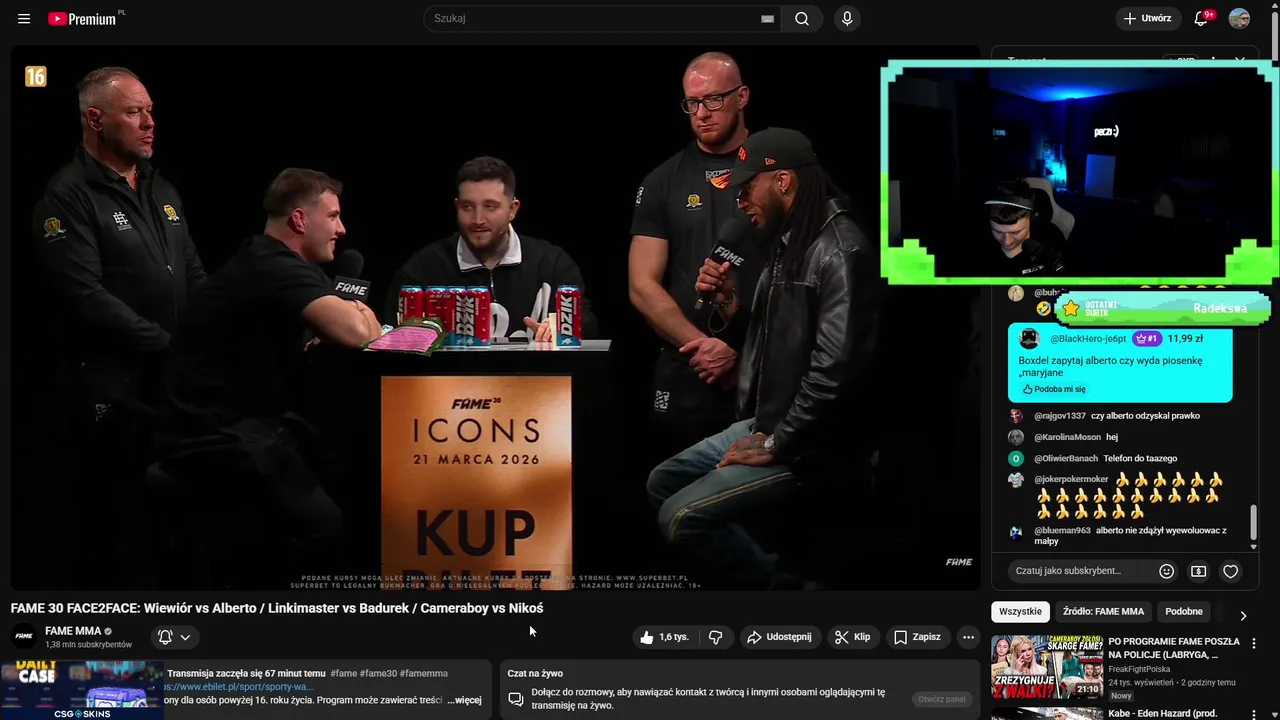The height and width of the screenshot is (720, 1280).
Task: Dislike the video with thumbs down
Action: click(716, 637)
